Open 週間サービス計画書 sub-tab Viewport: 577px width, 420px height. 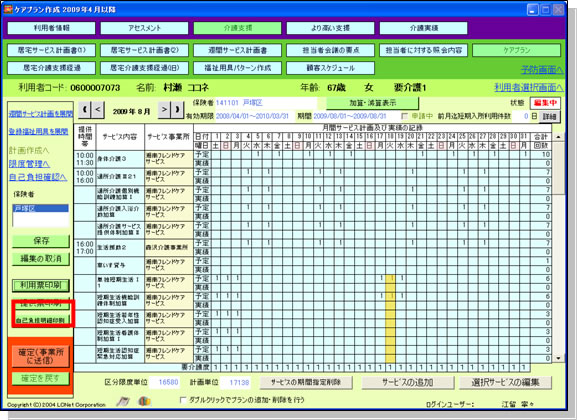click(238, 50)
